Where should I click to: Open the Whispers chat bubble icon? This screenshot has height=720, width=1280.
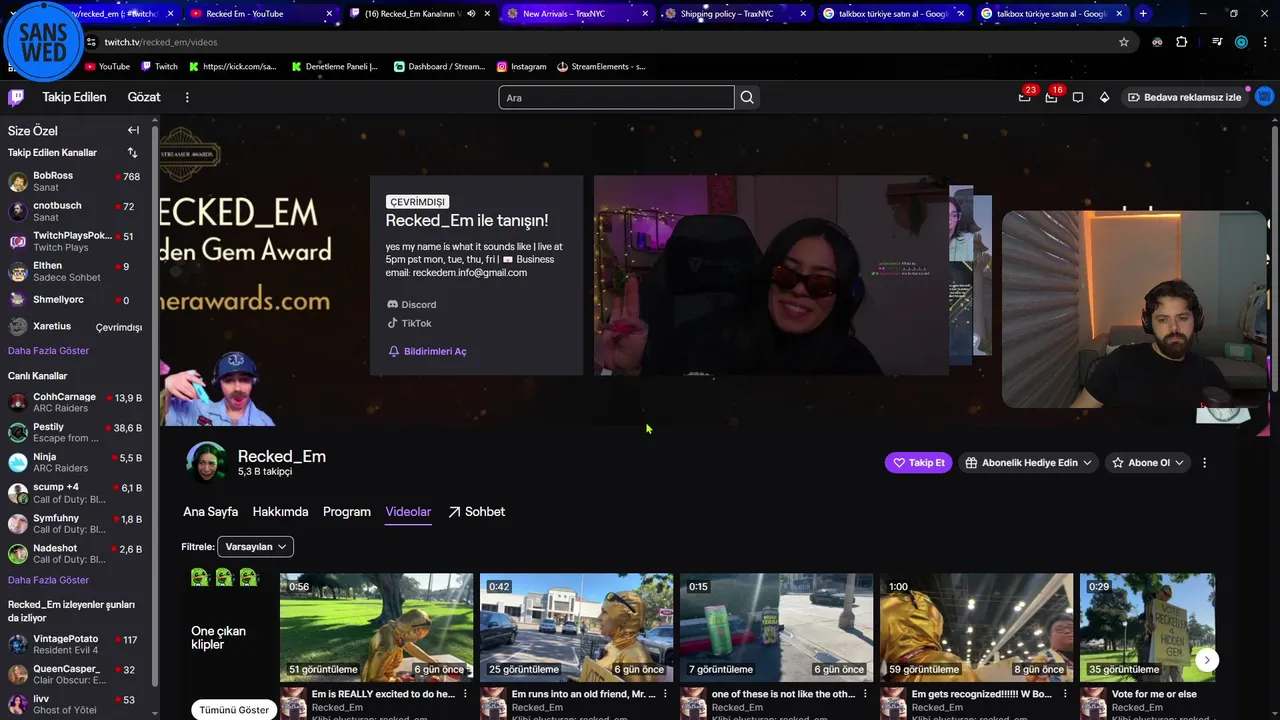1078,97
